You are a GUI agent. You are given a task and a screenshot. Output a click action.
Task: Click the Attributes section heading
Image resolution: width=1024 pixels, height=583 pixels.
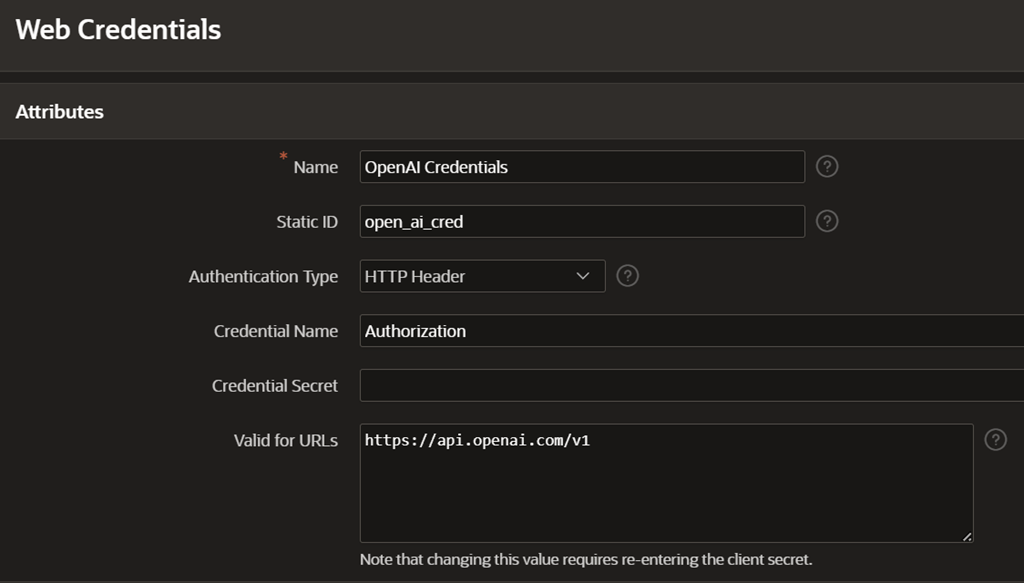pos(60,112)
